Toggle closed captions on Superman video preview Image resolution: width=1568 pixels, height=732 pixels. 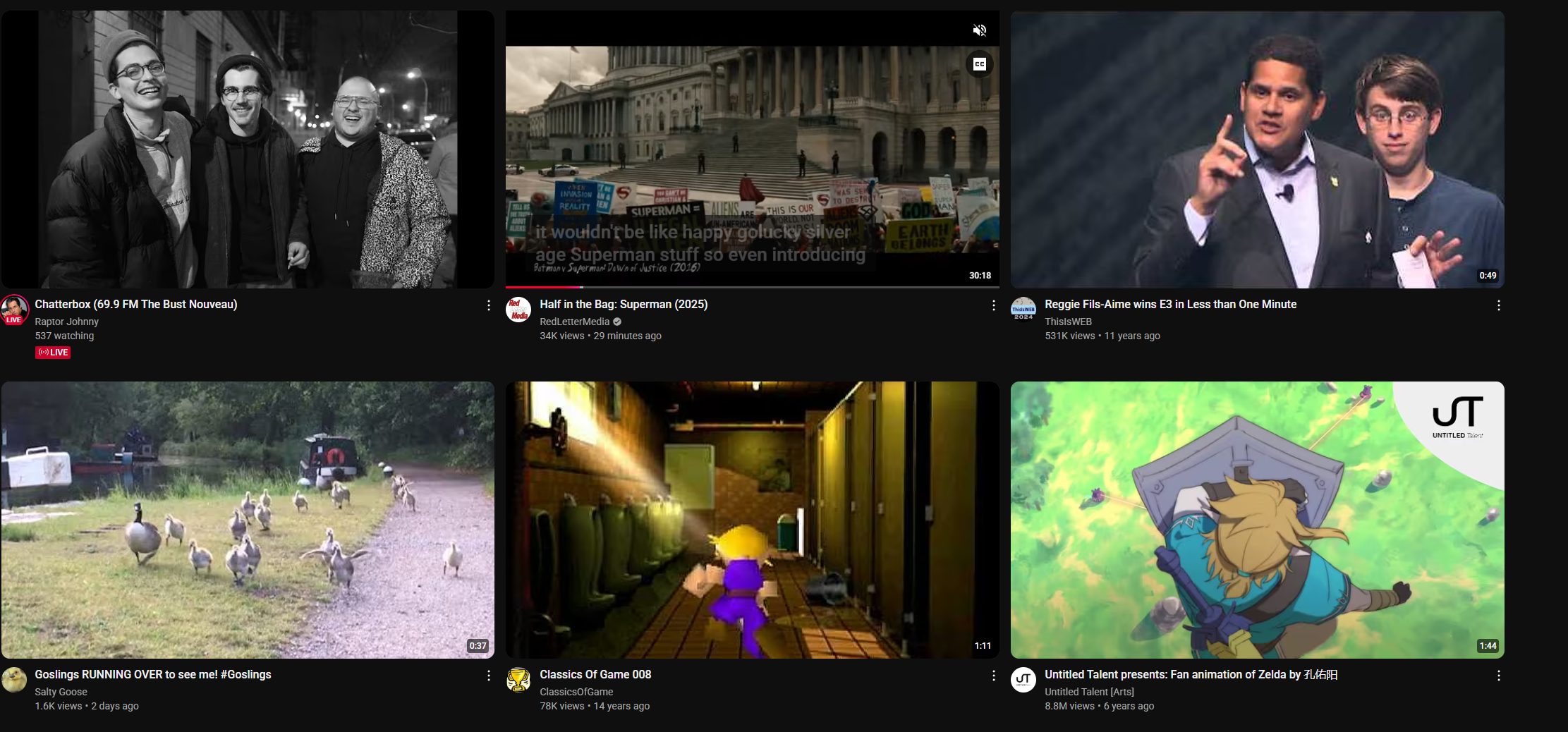[x=979, y=64]
